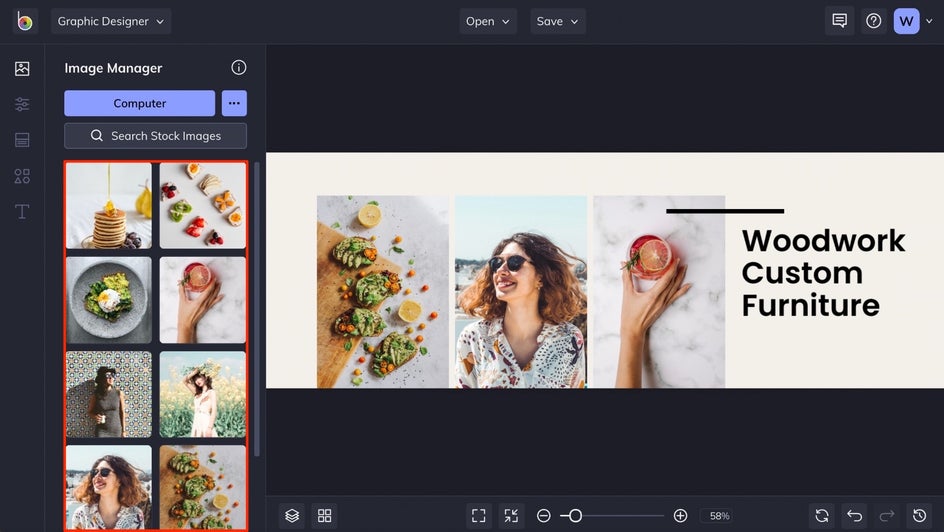Expand the account menu arrow

[x=929, y=21]
